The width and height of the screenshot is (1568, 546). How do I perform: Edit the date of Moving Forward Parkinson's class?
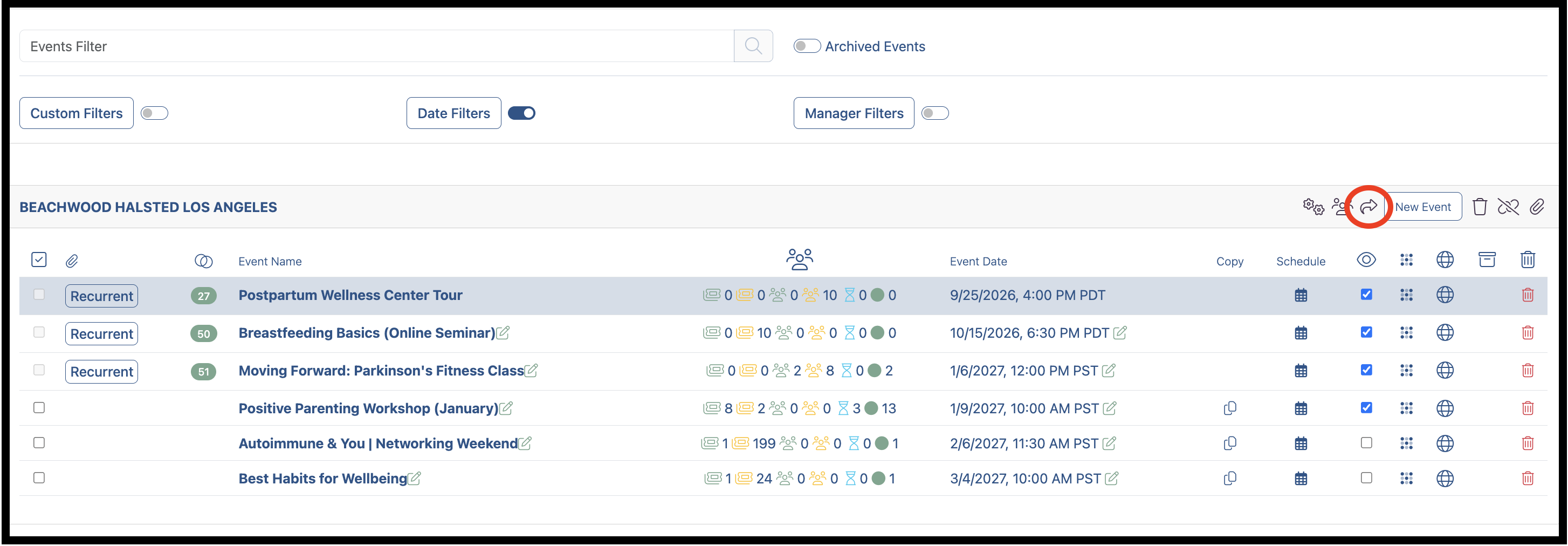1109,370
